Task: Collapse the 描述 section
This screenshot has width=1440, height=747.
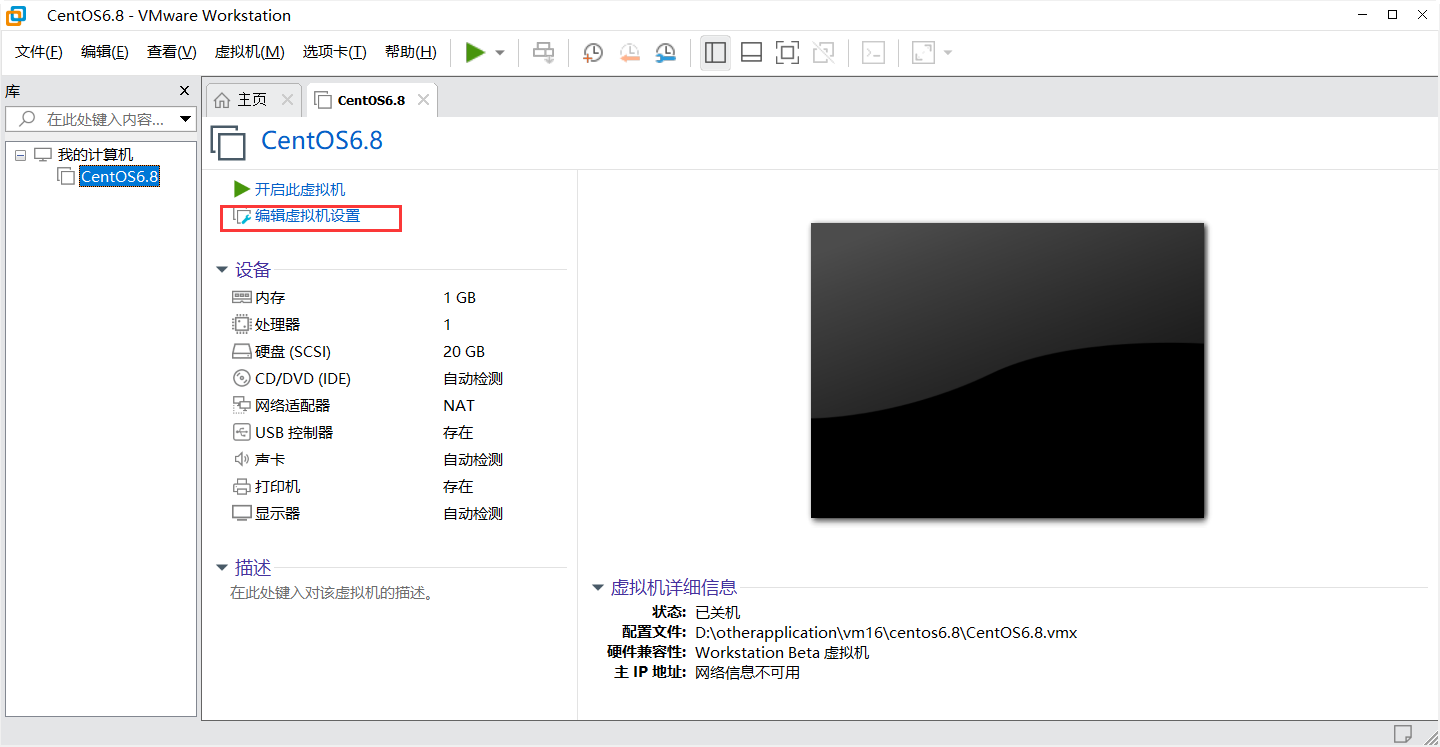Action: coord(222,567)
